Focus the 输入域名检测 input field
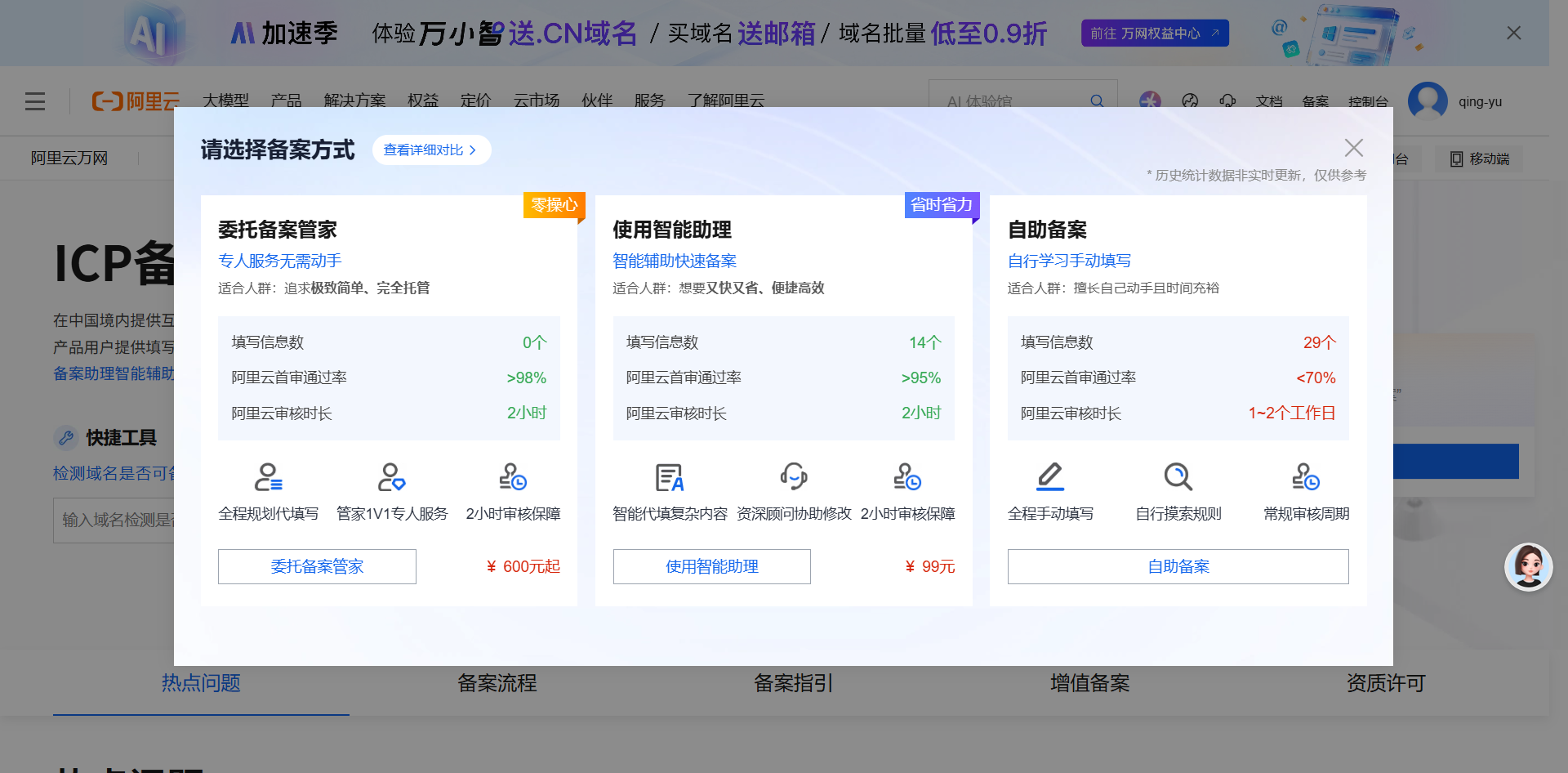This screenshot has height=773, width=1568. click(x=114, y=520)
